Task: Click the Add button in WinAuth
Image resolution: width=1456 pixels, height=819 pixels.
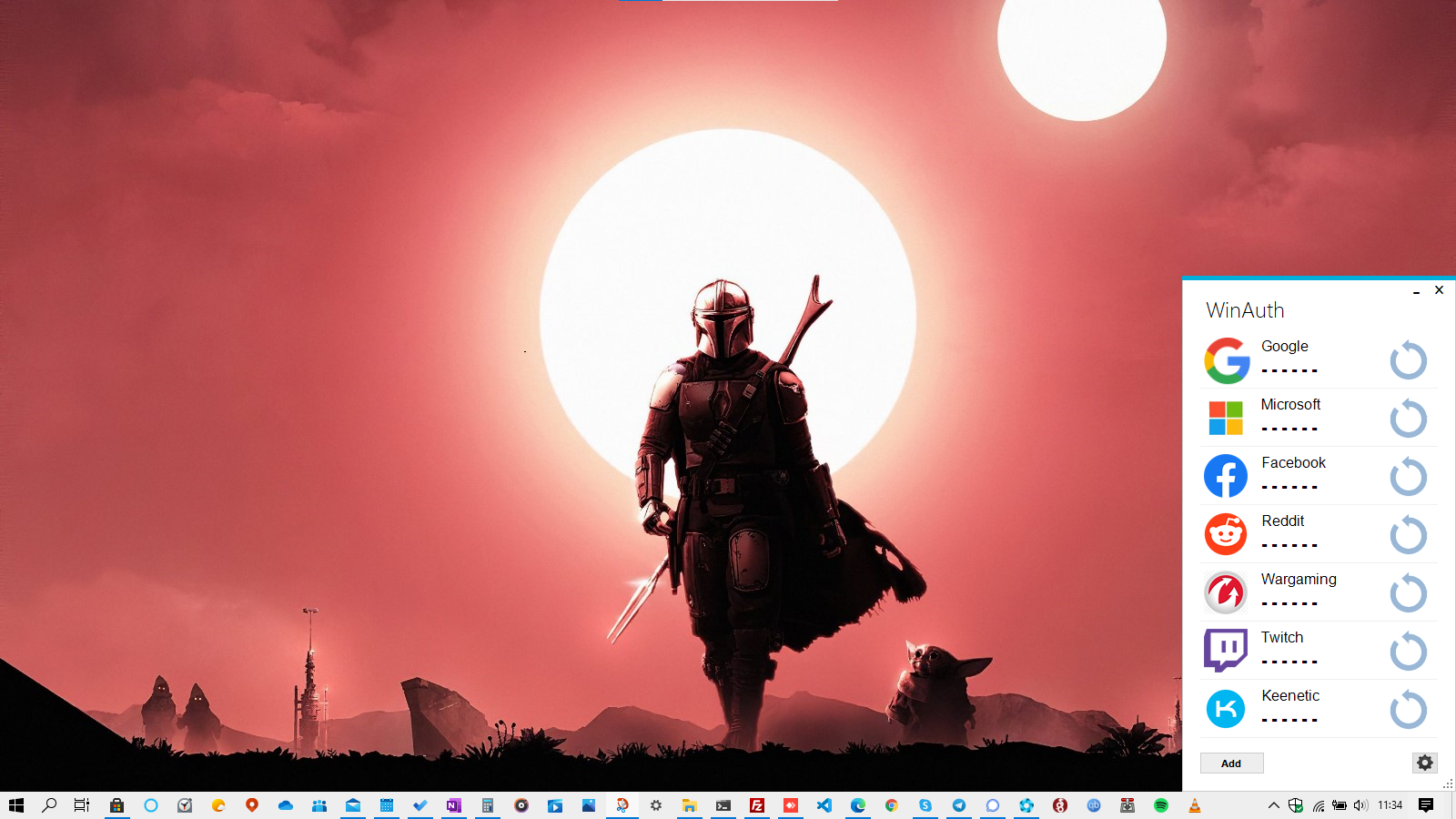Action: click(1231, 763)
